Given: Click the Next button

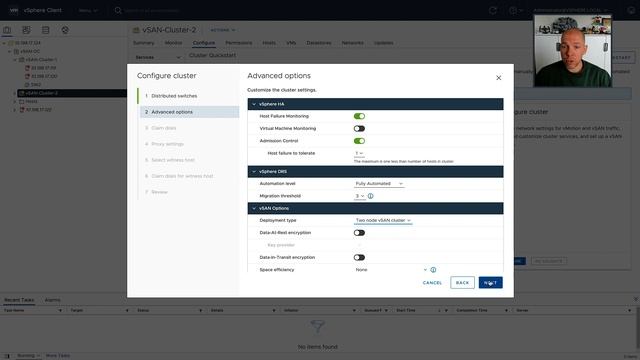Looking at the screenshot, I should [491, 282].
